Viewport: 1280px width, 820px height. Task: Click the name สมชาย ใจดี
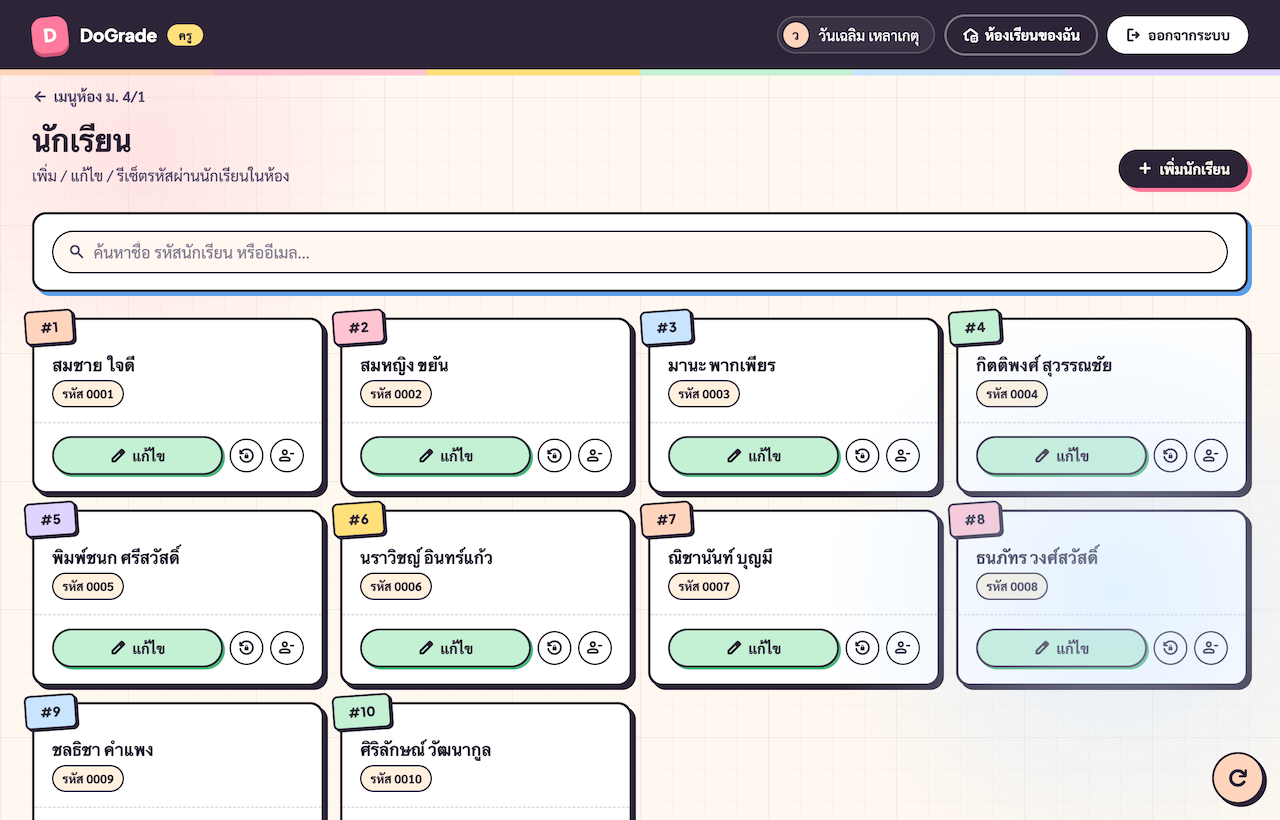point(93,365)
